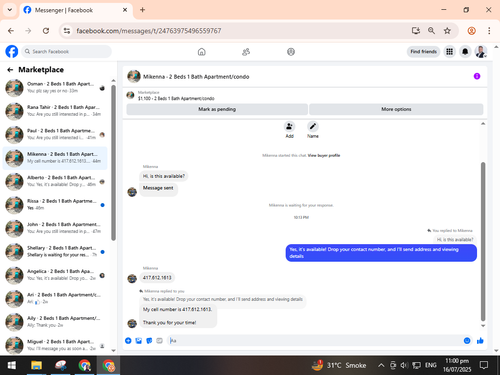Open the notifications bell

click(465, 52)
